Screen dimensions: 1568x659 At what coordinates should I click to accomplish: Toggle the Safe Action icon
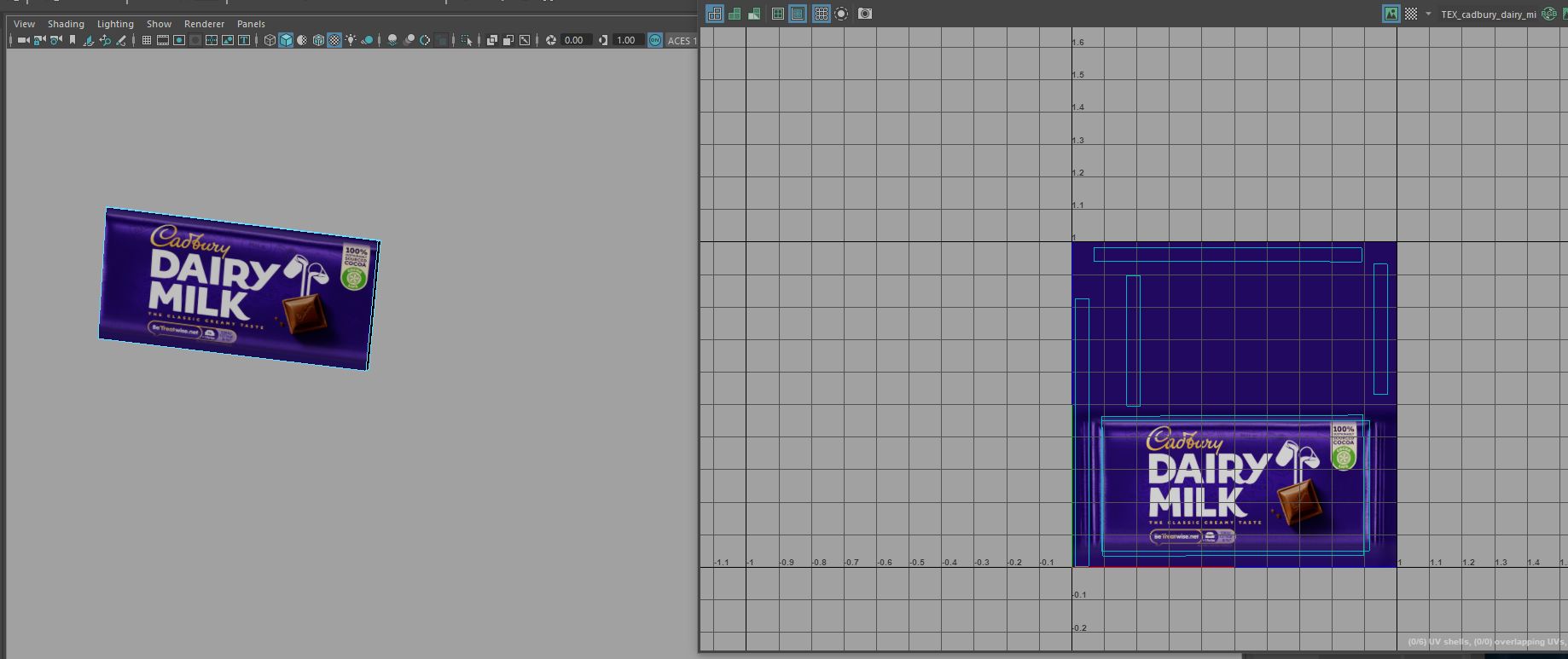coord(228,40)
